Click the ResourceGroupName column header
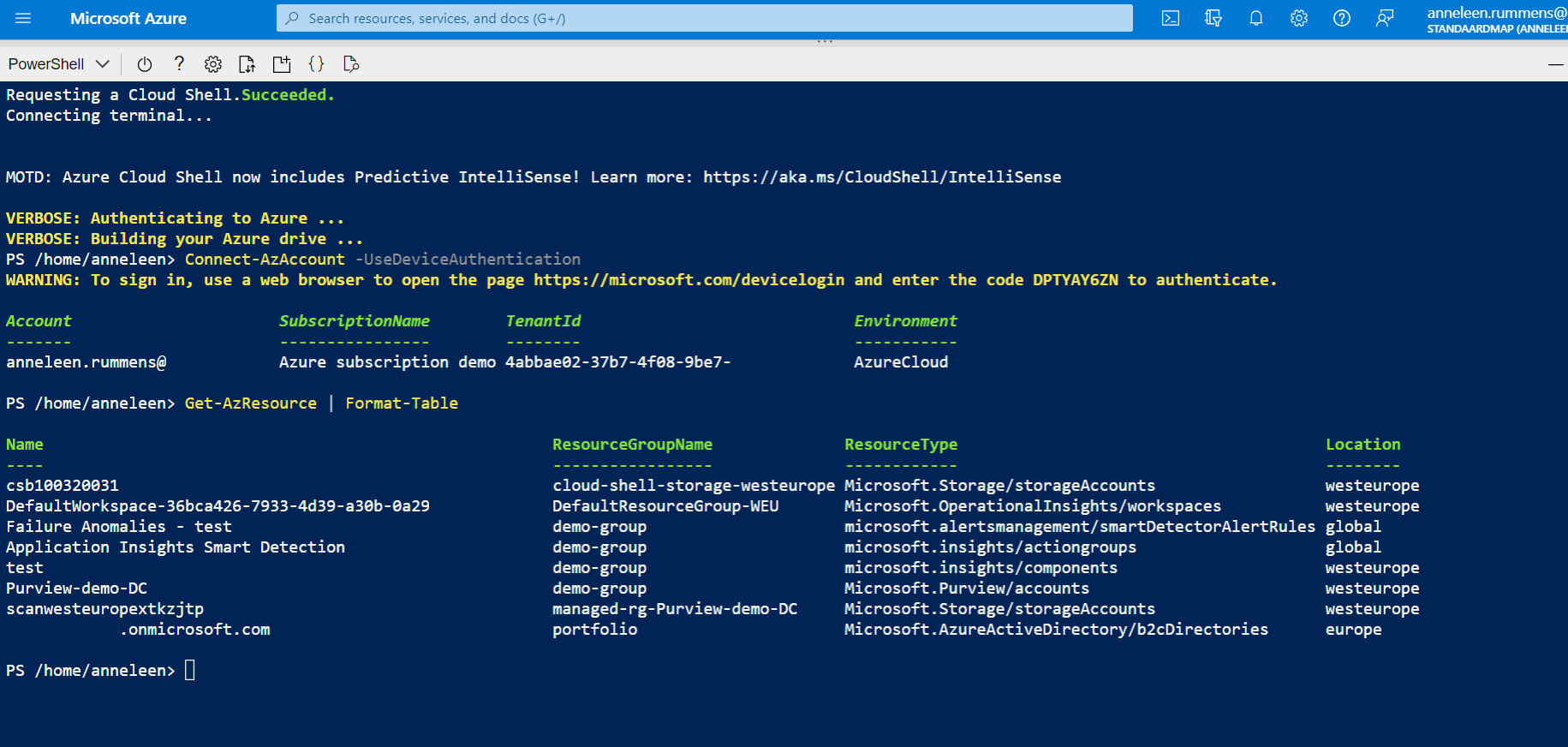The width and height of the screenshot is (1568, 747). (632, 445)
